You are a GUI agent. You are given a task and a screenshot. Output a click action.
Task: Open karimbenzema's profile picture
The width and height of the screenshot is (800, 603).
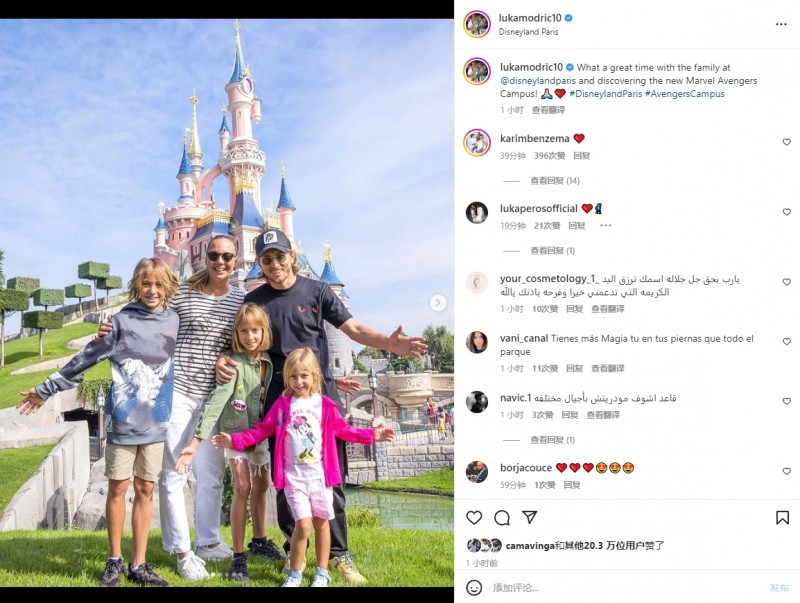(x=477, y=142)
